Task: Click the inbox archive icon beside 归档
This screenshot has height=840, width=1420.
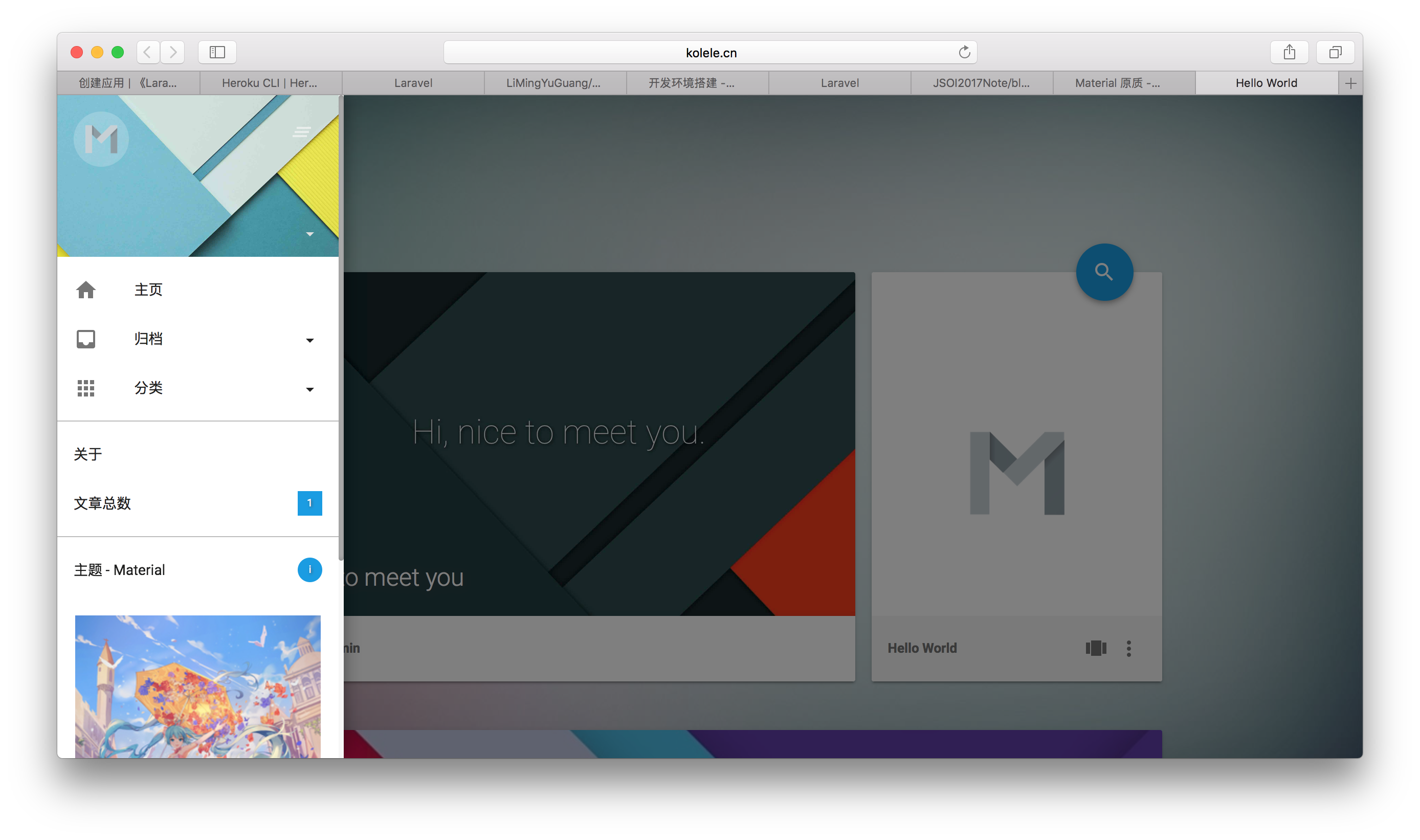Action: click(x=86, y=339)
